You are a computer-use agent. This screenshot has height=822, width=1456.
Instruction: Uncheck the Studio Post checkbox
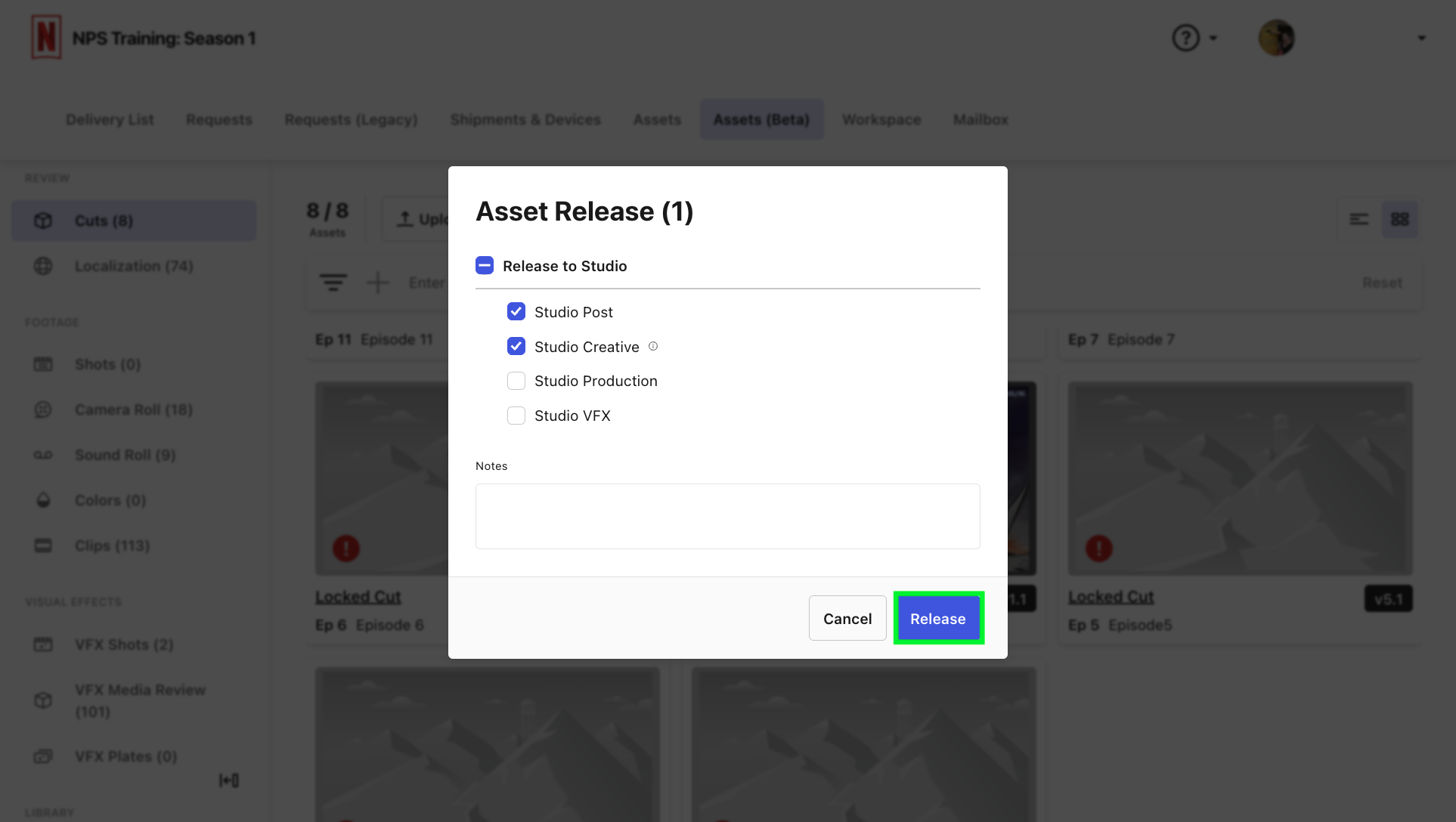pyautogui.click(x=516, y=311)
